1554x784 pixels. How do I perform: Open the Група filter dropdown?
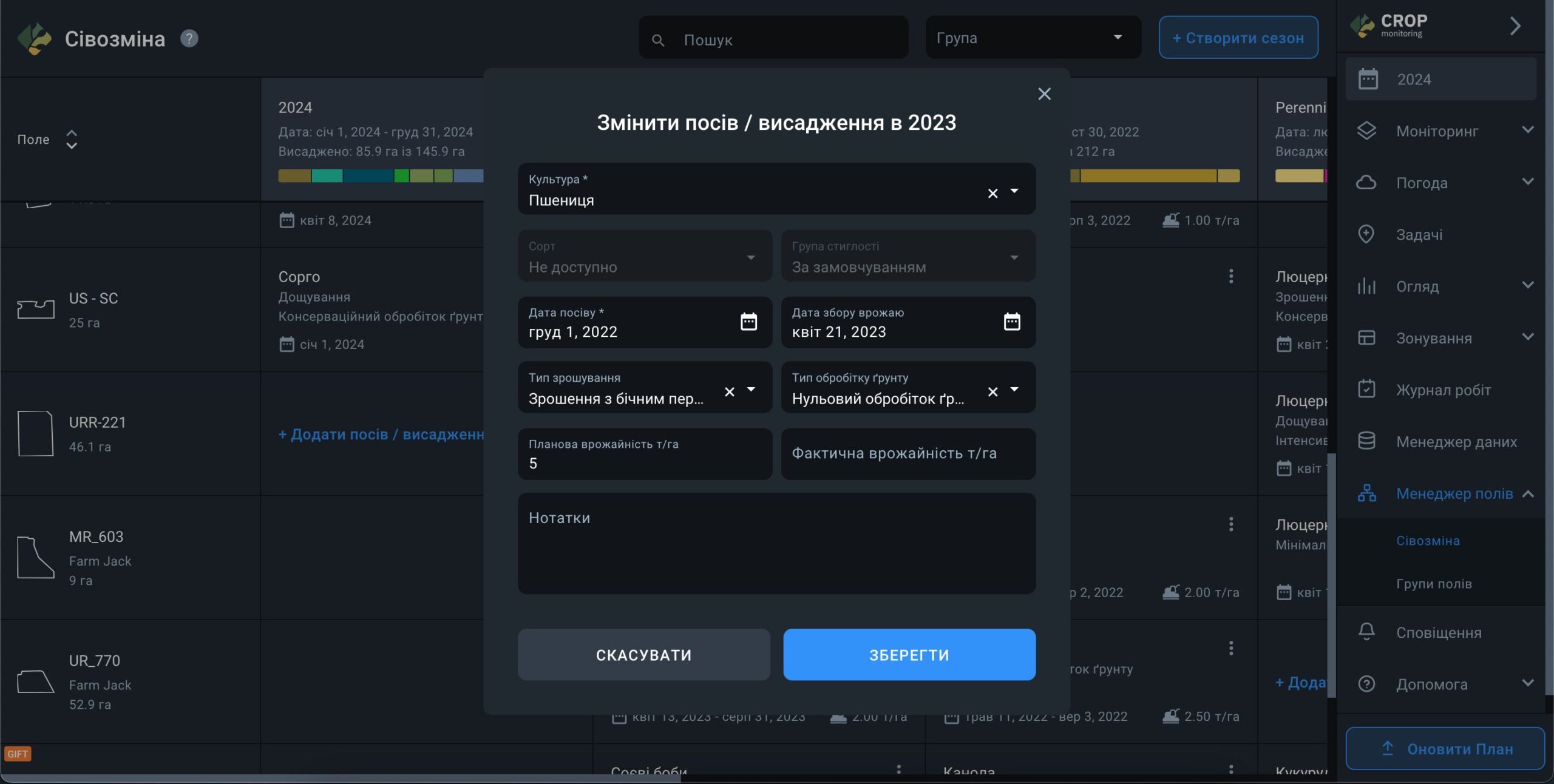point(1033,38)
